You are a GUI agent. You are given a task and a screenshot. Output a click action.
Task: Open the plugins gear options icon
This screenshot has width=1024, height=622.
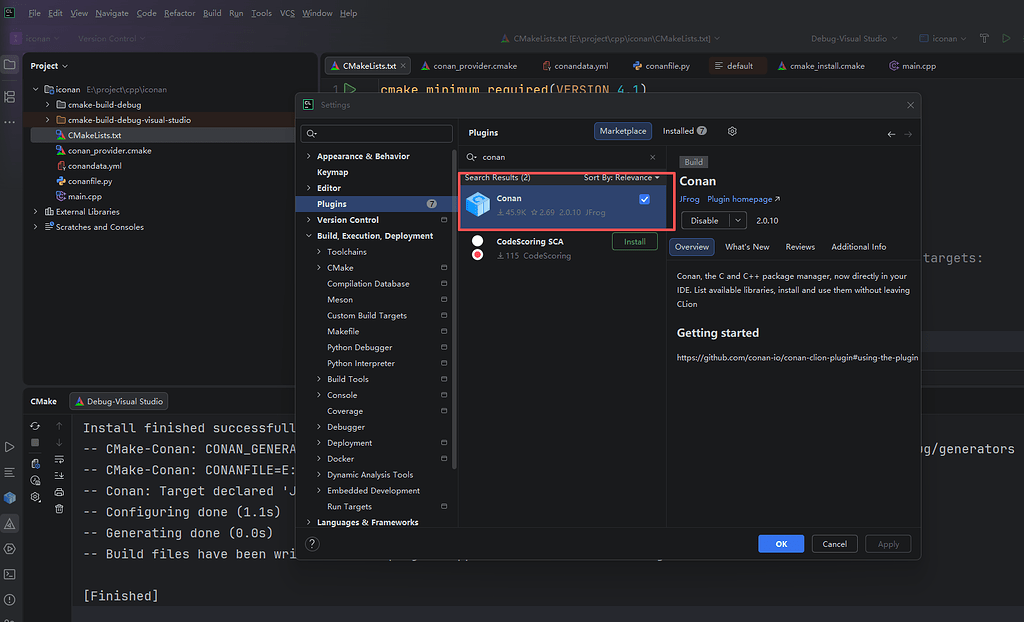732,131
